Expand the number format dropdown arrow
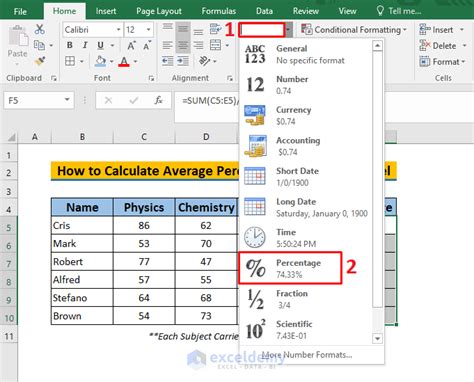This screenshot has height=382, width=474. [x=289, y=30]
